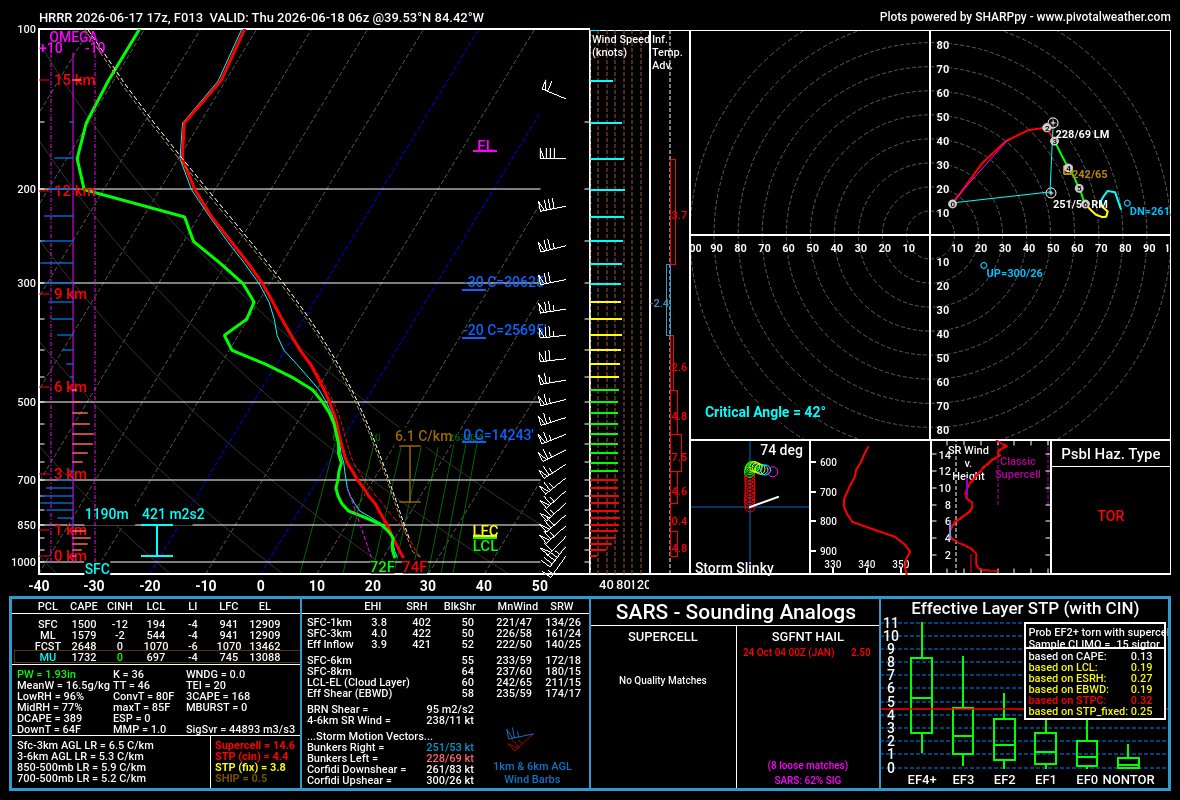Viewport: 1180px width, 800px height.
Task: Click the 1190m effective inflow label
Action: [106, 514]
